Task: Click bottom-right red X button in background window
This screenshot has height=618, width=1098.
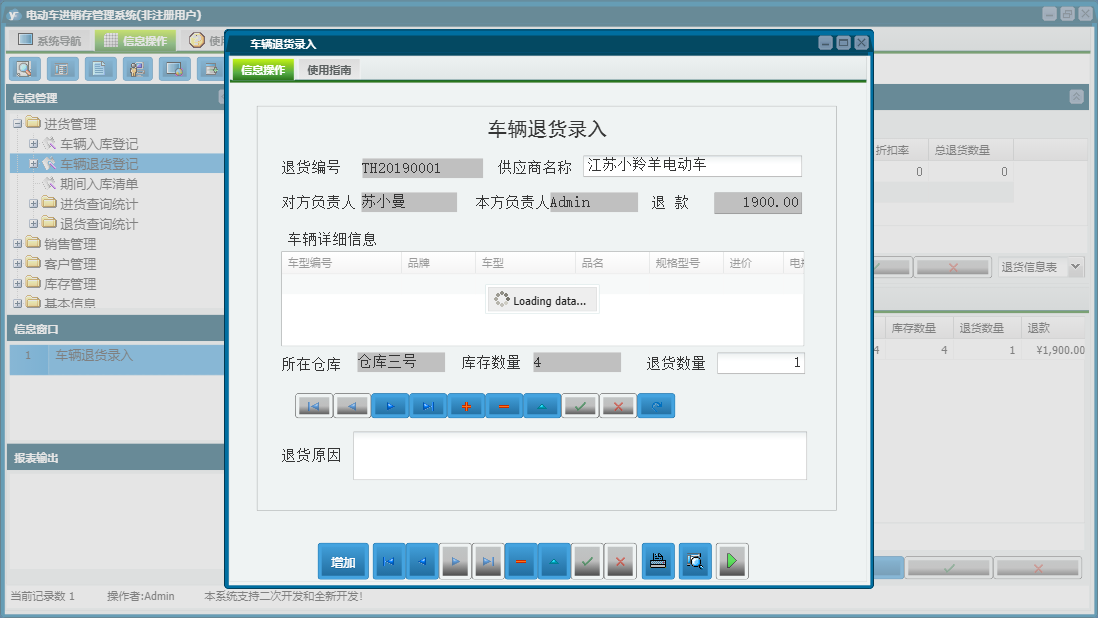Action: coord(1038,568)
